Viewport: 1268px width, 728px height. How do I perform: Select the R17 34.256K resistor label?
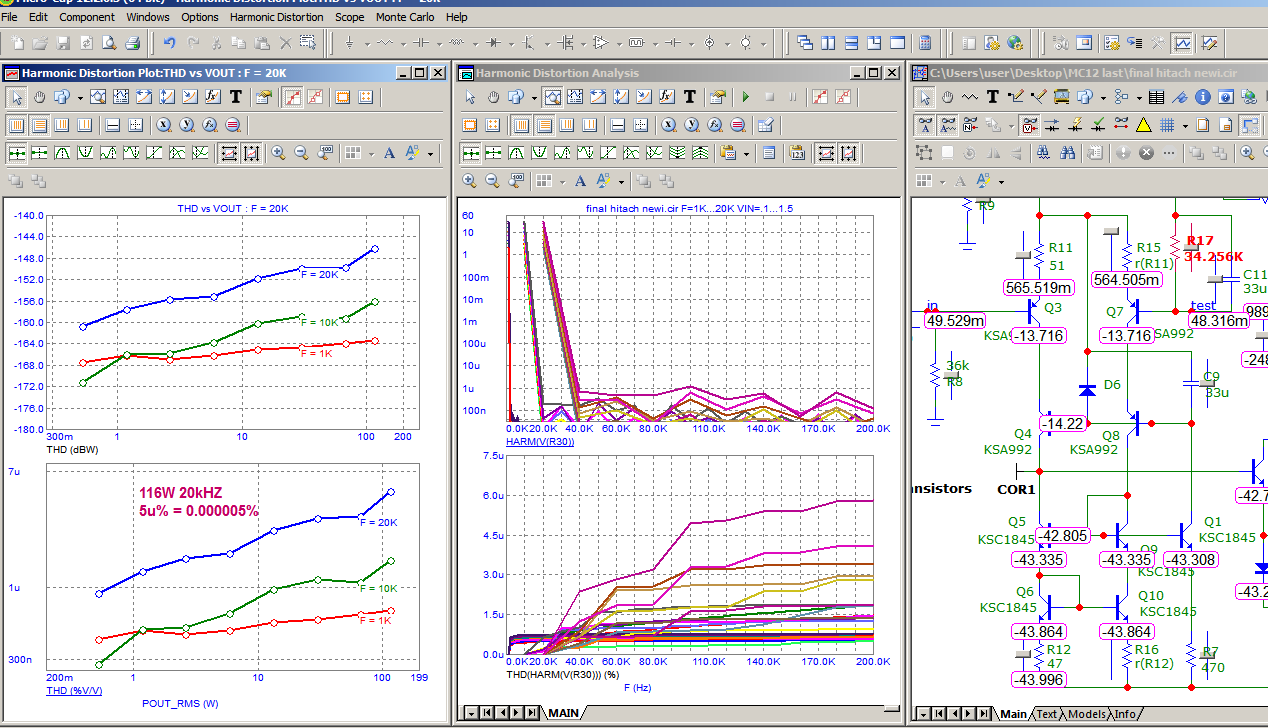coord(1213,248)
